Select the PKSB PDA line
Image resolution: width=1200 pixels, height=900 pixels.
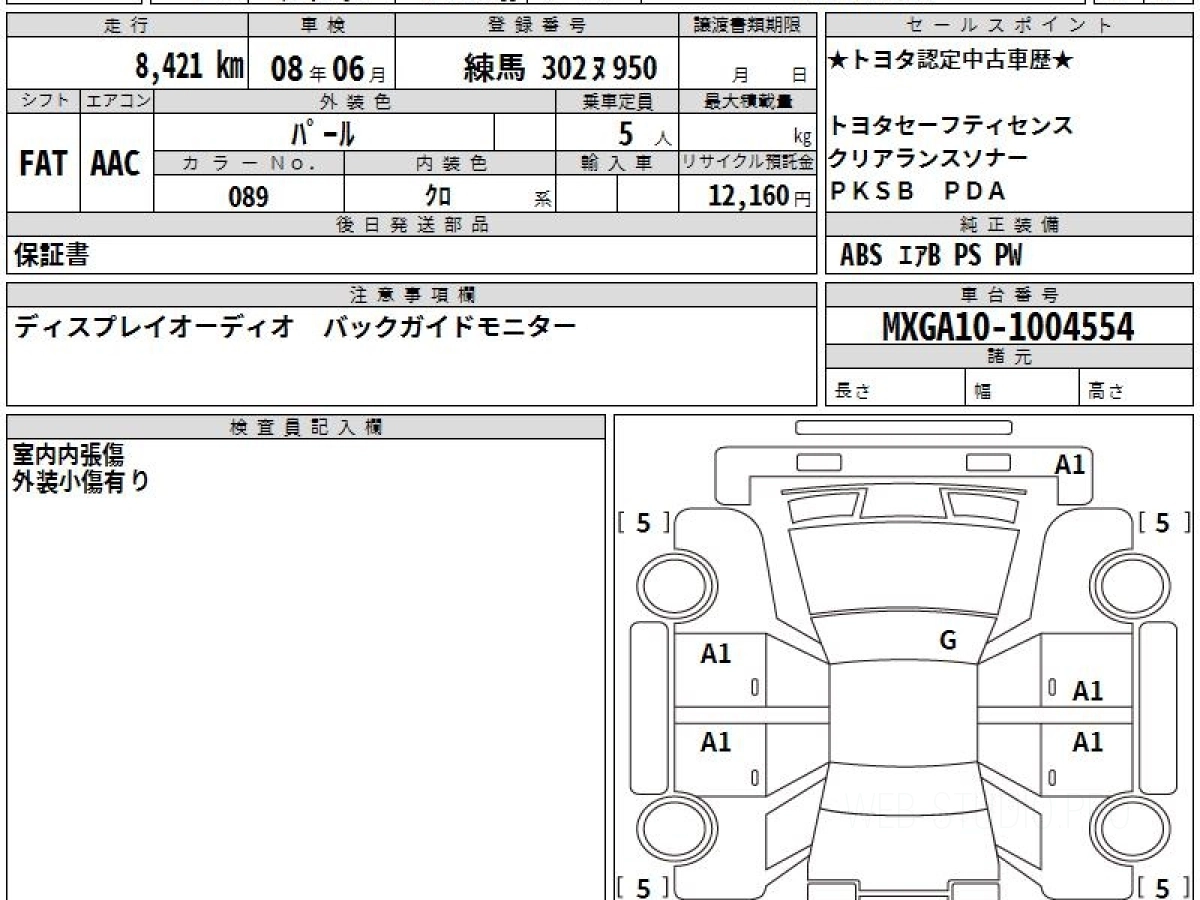917,191
